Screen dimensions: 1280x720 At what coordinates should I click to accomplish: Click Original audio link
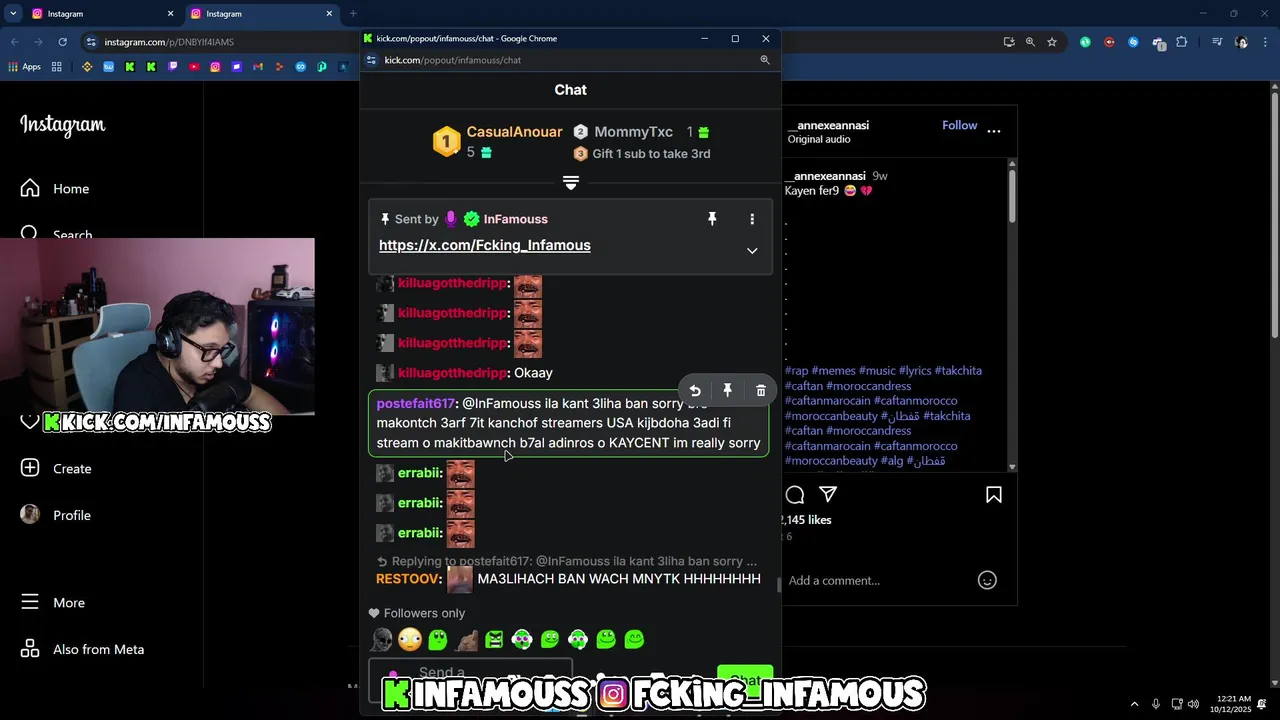(x=819, y=139)
